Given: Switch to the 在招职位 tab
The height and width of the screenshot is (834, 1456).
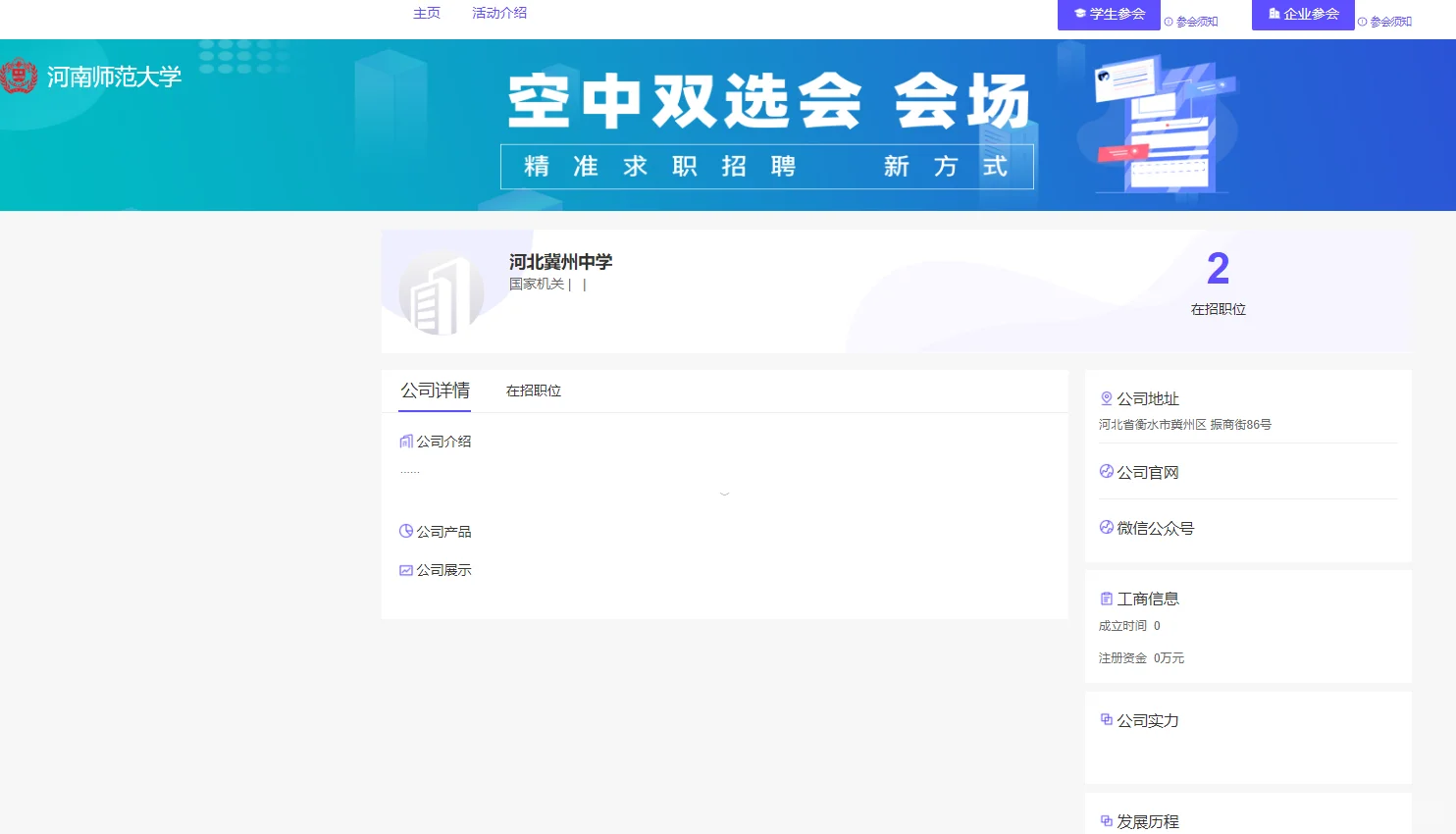Looking at the screenshot, I should tap(532, 390).
